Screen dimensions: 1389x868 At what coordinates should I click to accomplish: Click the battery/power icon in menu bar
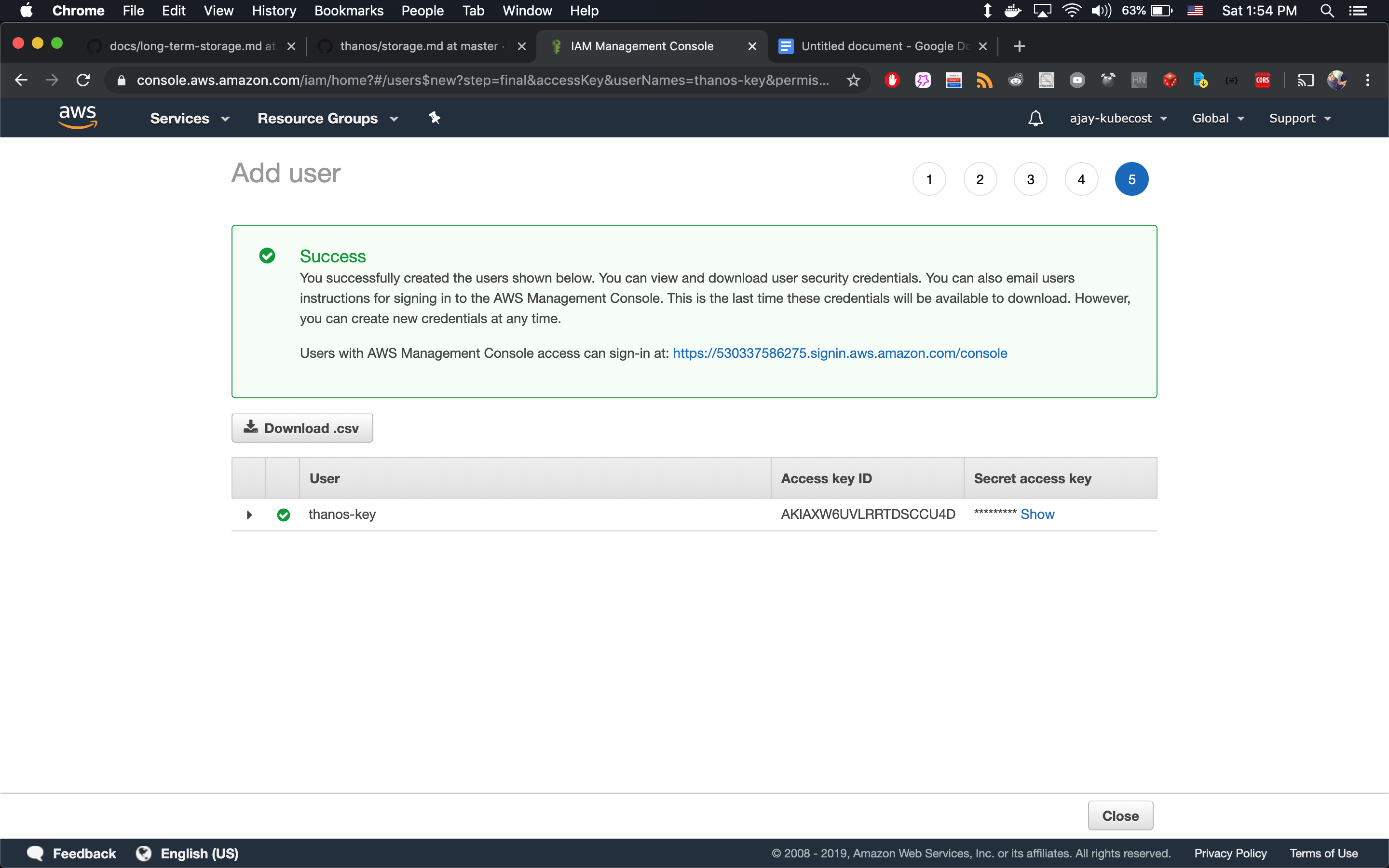coord(1160,11)
